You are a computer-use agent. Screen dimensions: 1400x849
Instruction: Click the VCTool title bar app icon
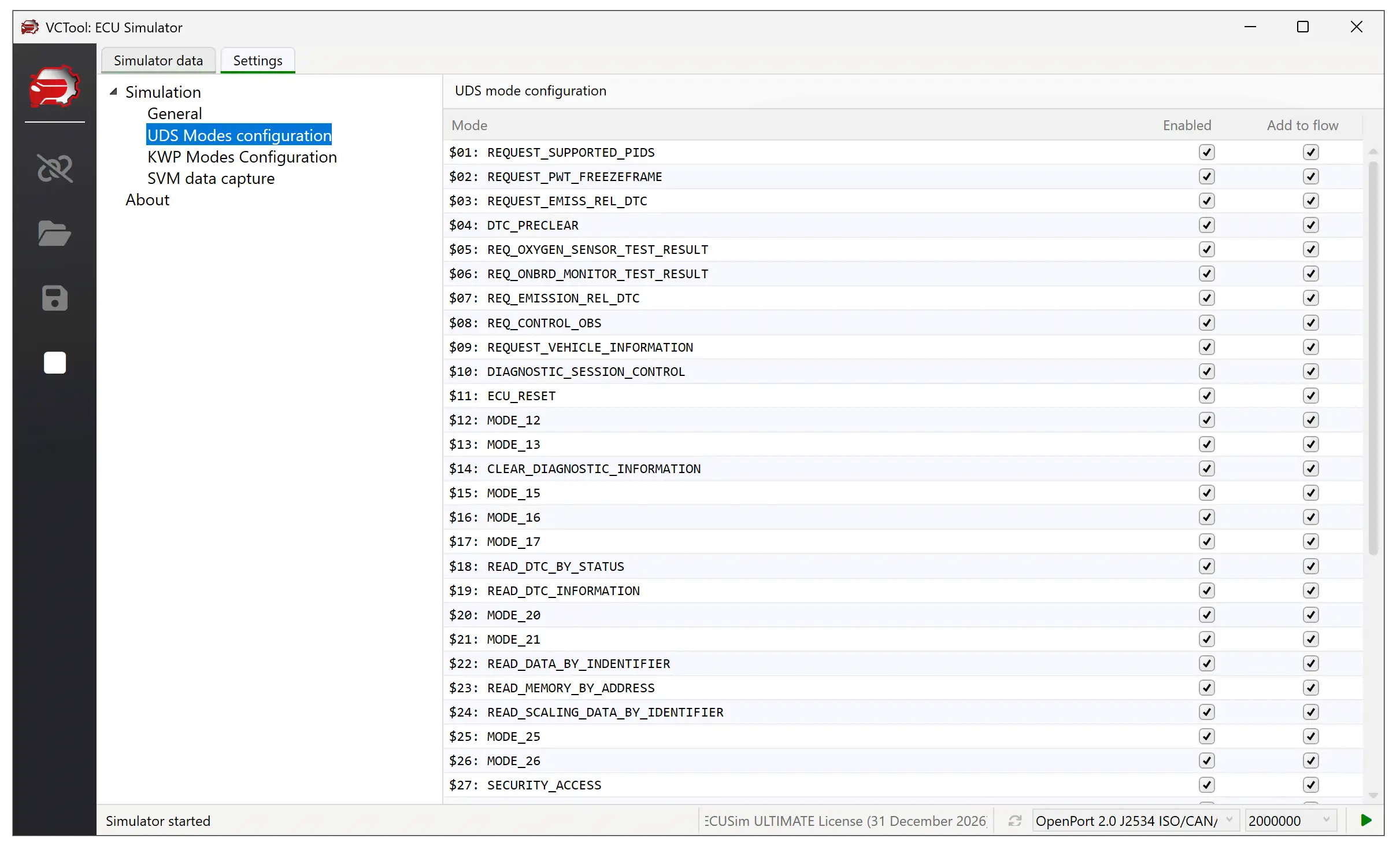29,27
